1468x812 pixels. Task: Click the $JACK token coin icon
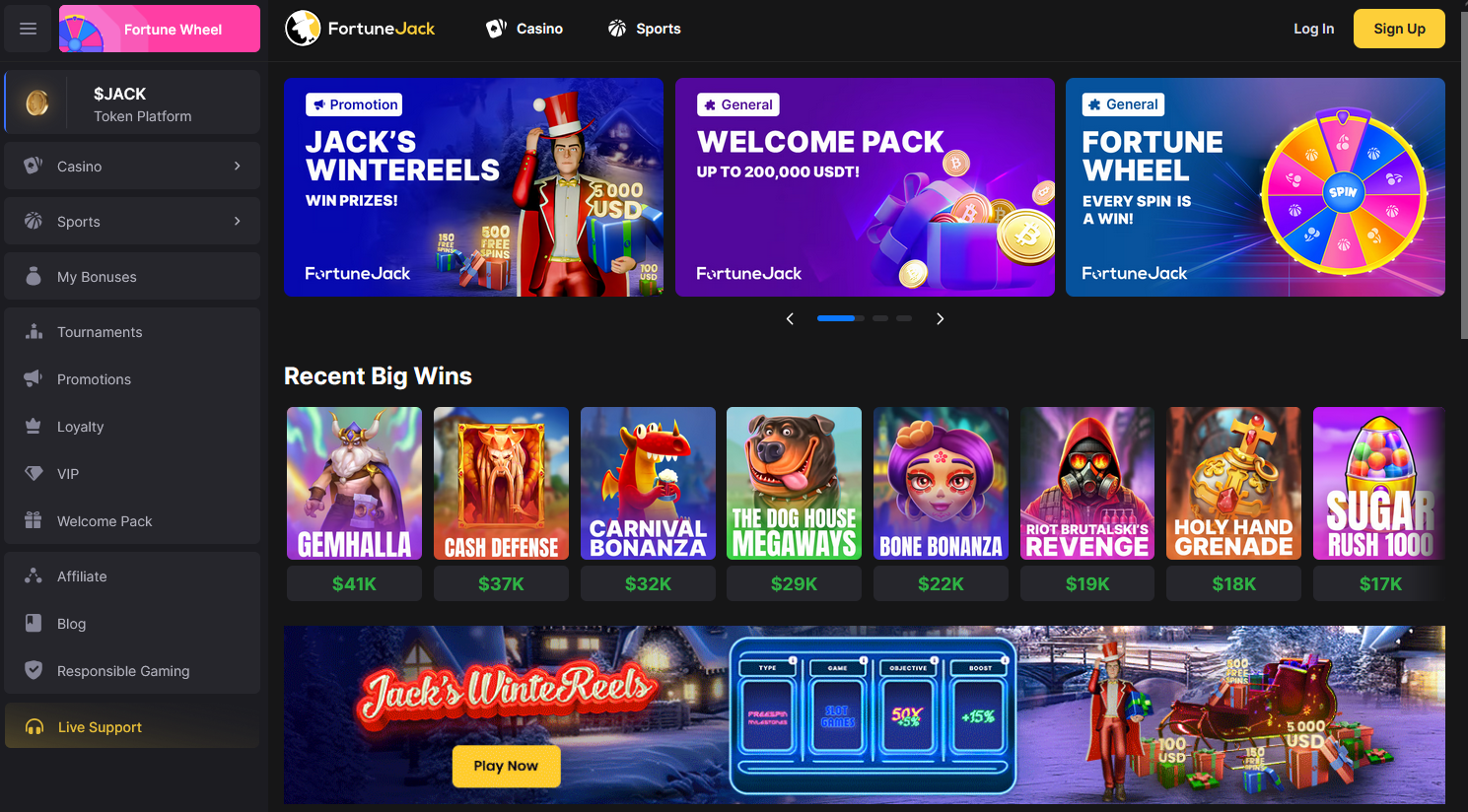pos(37,102)
